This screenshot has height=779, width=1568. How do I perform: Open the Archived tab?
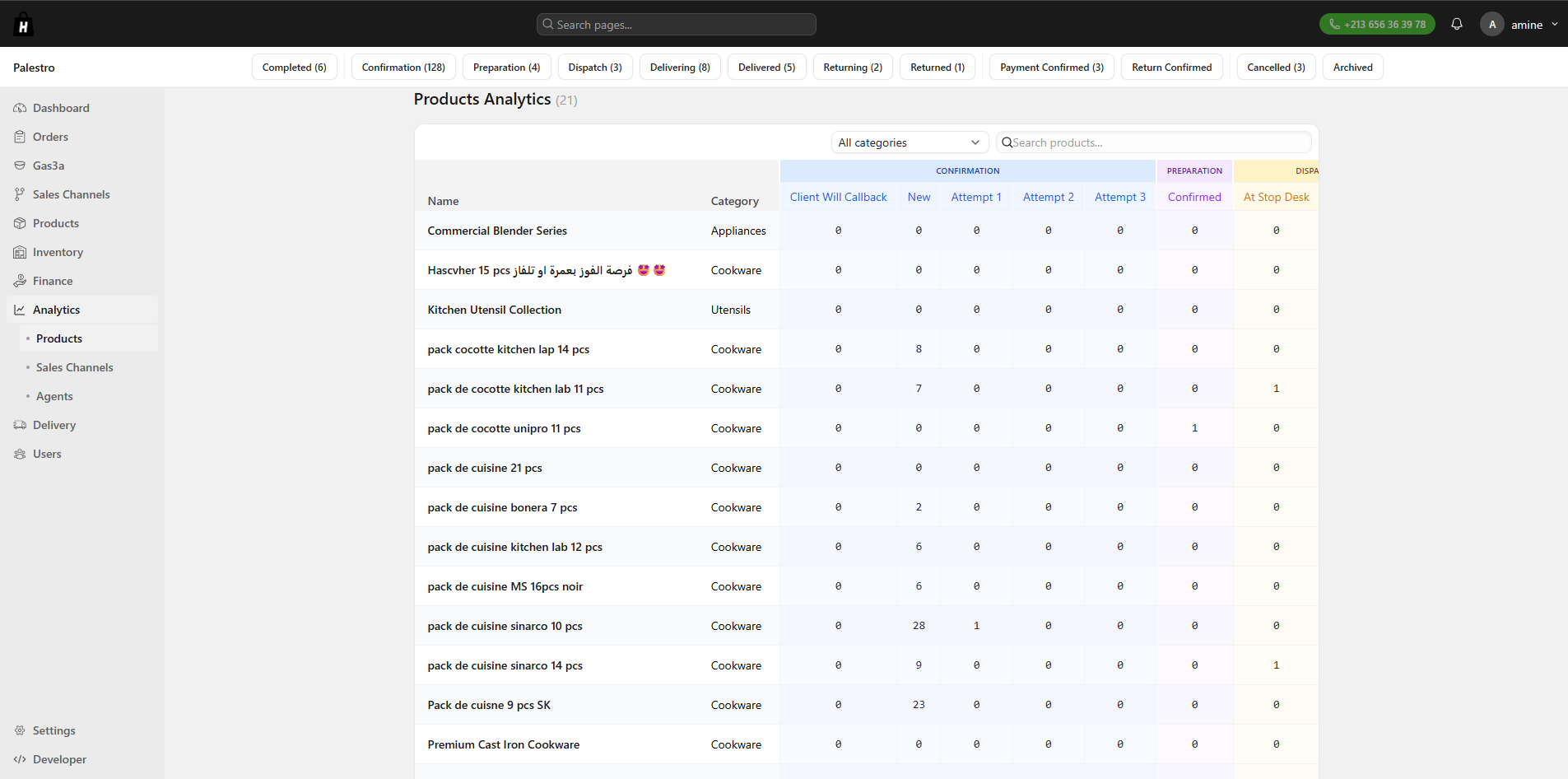(1353, 68)
